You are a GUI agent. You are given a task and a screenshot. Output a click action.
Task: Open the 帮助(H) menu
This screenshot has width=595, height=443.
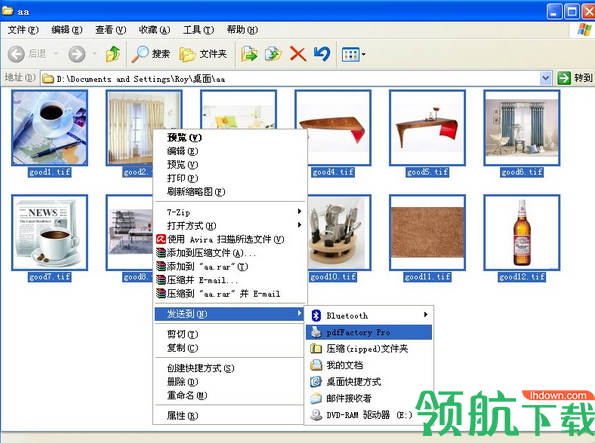(242, 30)
